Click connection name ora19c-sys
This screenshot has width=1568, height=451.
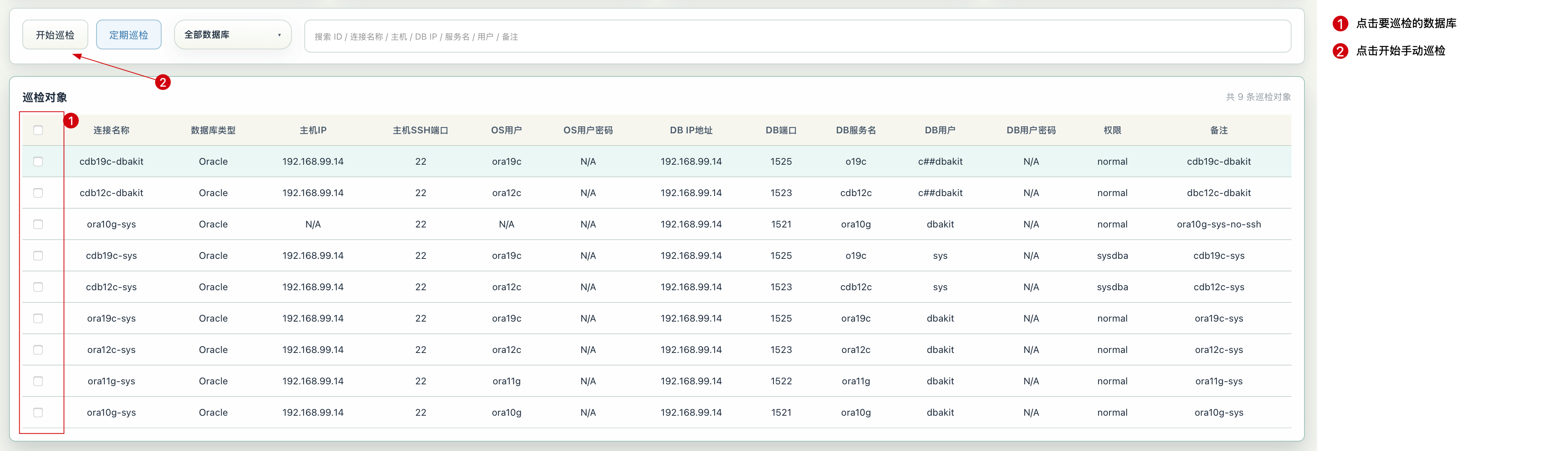pos(111,318)
